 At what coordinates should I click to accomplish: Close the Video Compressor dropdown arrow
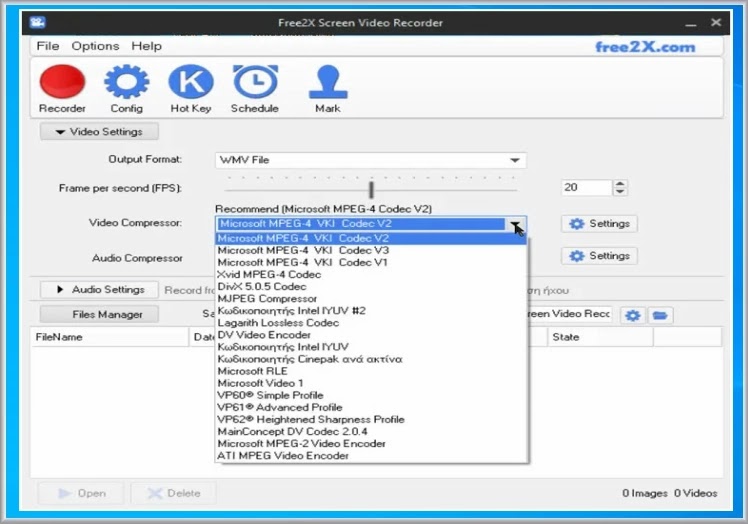(515, 224)
